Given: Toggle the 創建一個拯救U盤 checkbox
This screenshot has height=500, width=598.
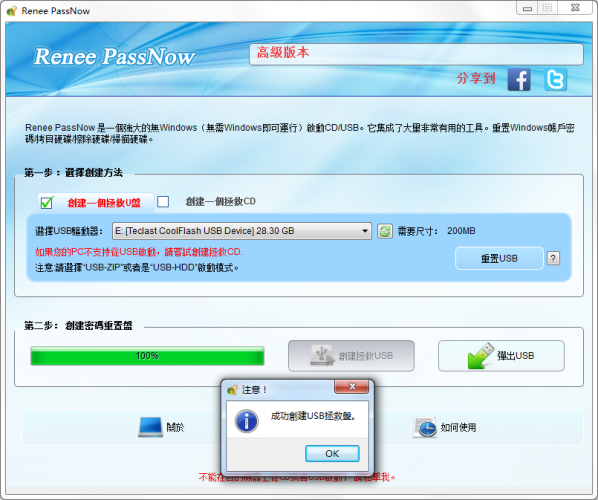Looking at the screenshot, I should [x=47, y=202].
